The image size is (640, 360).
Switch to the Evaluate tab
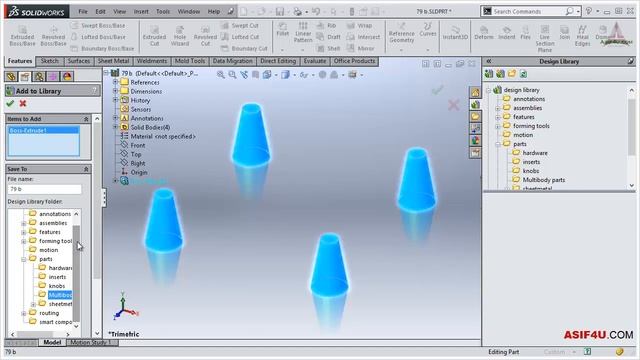click(x=315, y=61)
